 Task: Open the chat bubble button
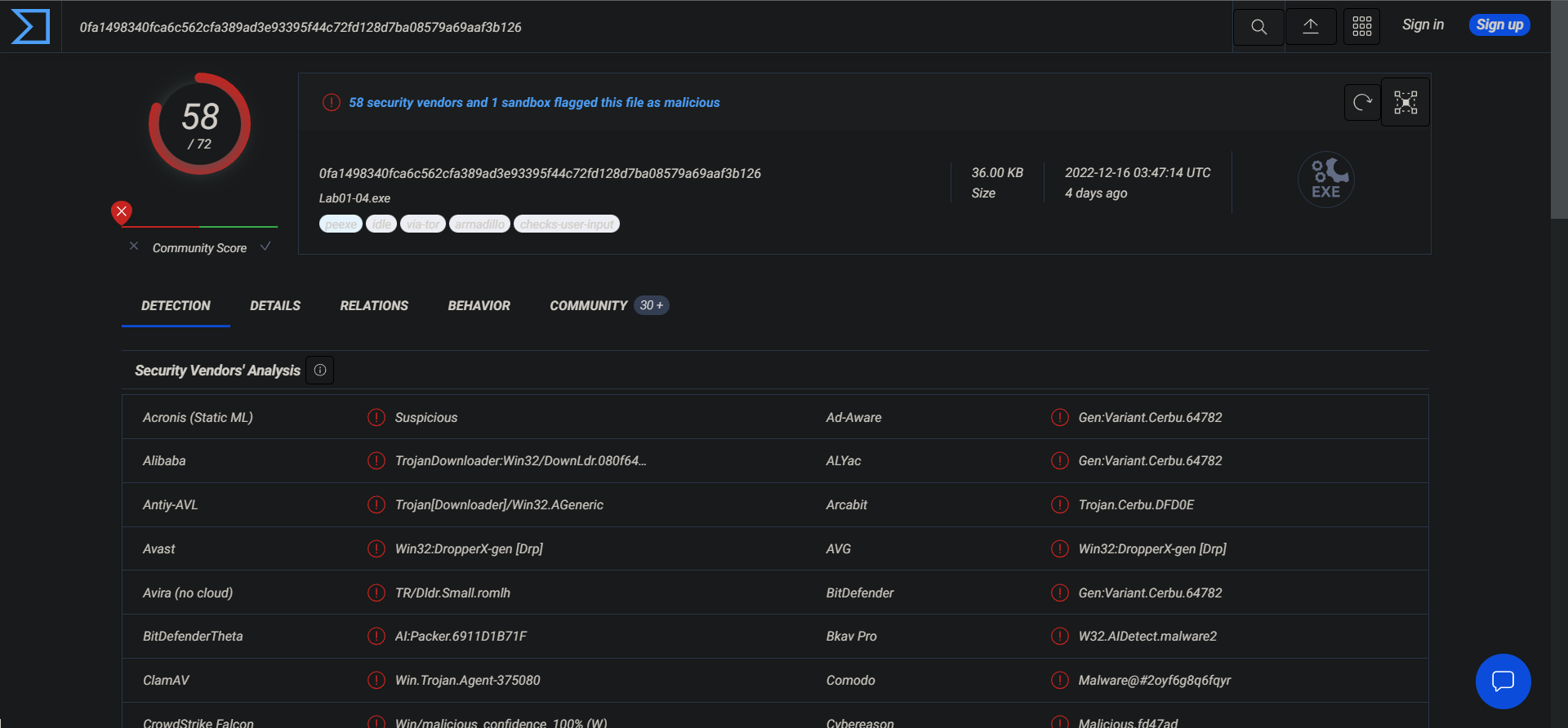(x=1503, y=681)
